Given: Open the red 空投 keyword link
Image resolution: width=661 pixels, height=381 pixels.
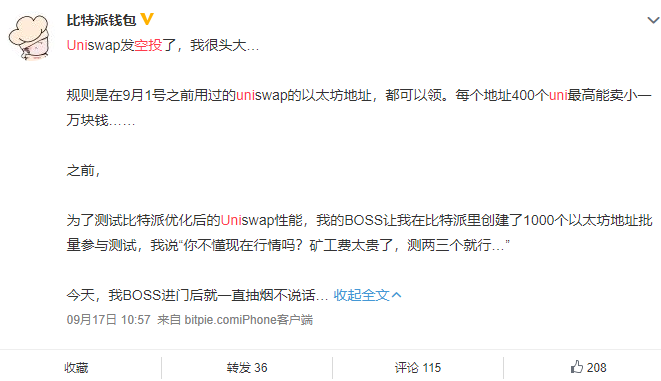Looking at the screenshot, I should (x=148, y=45).
